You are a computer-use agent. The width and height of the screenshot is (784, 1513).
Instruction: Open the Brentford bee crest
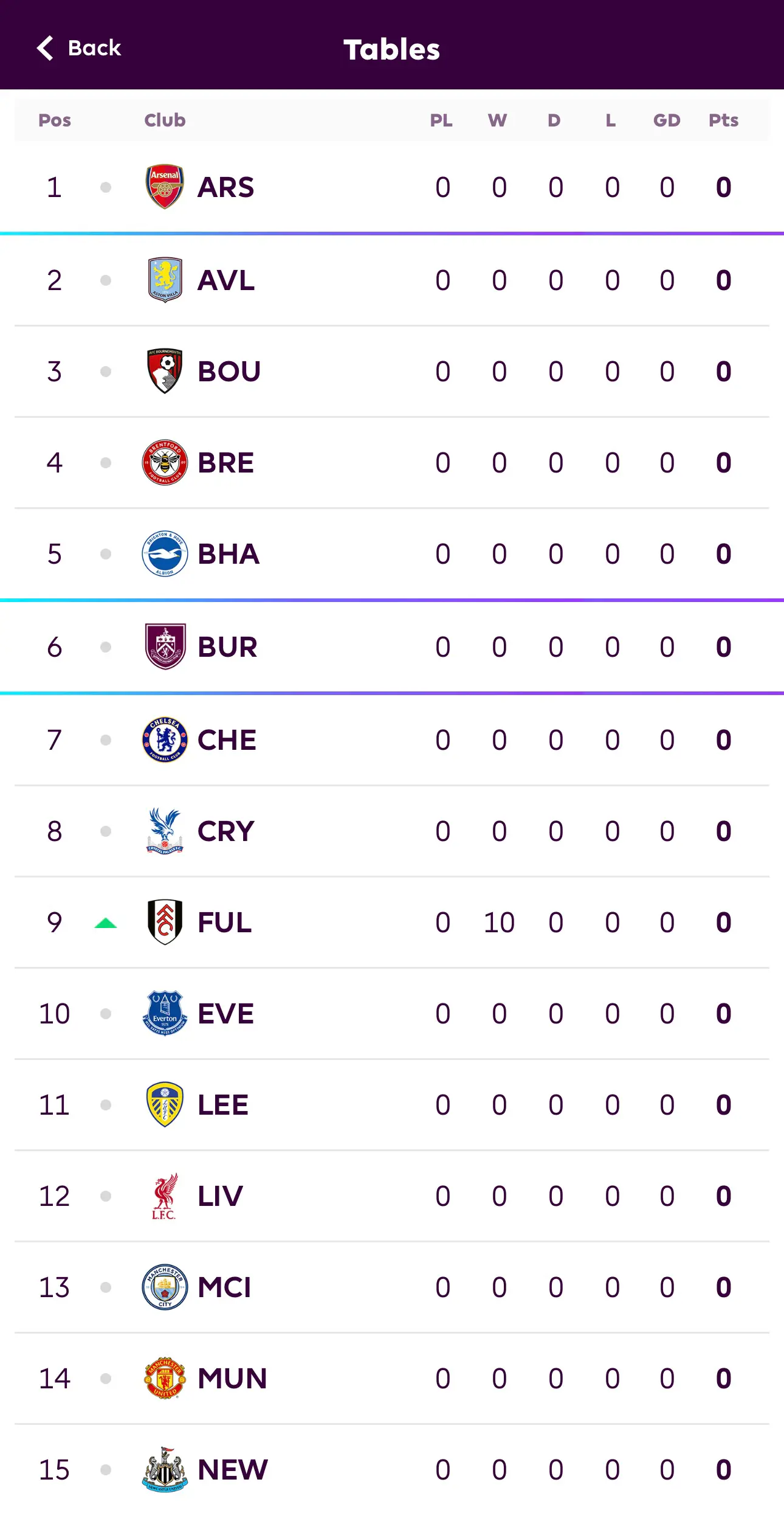pos(165,462)
